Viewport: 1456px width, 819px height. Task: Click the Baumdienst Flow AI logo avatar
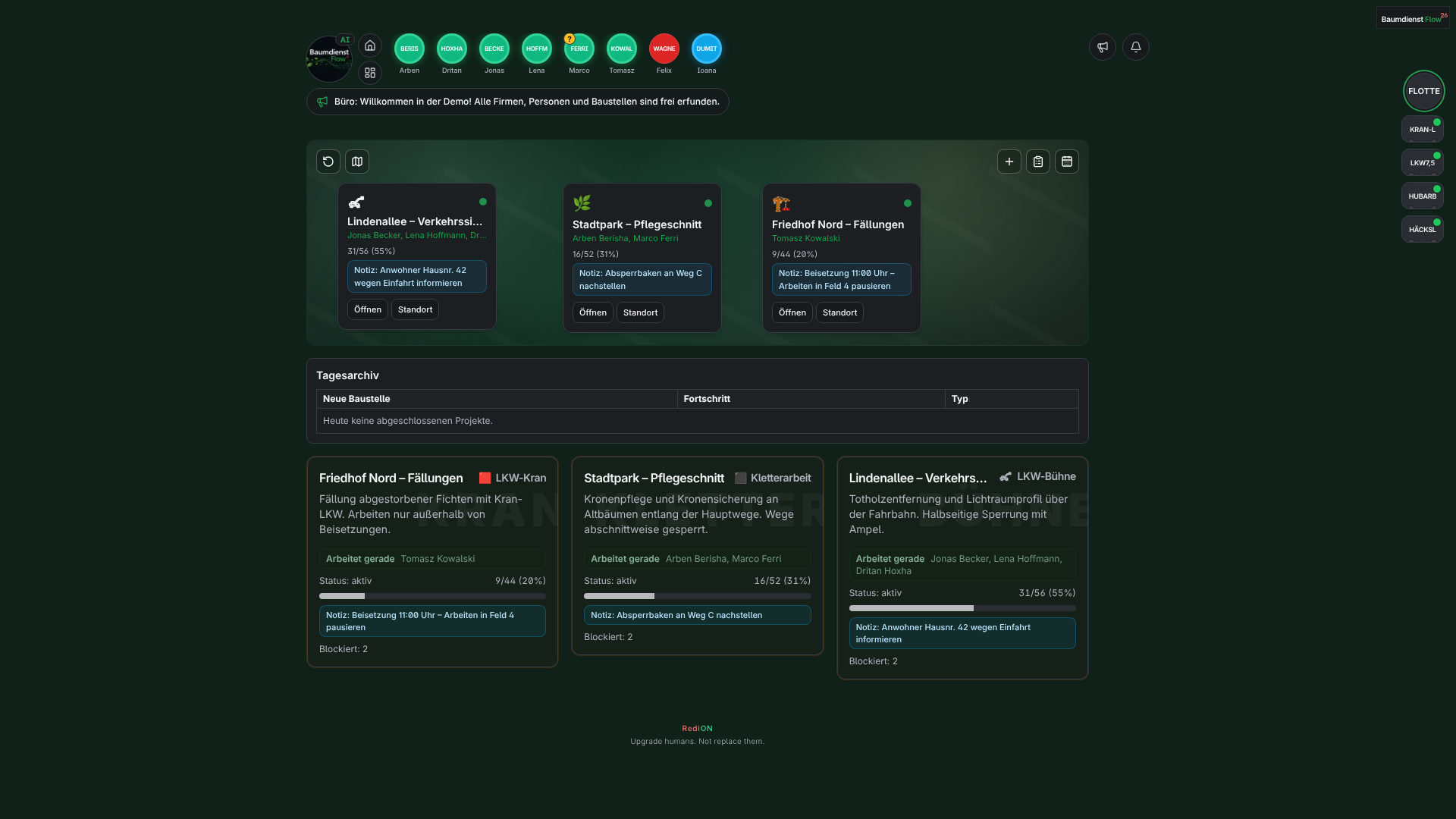pos(329,59)
